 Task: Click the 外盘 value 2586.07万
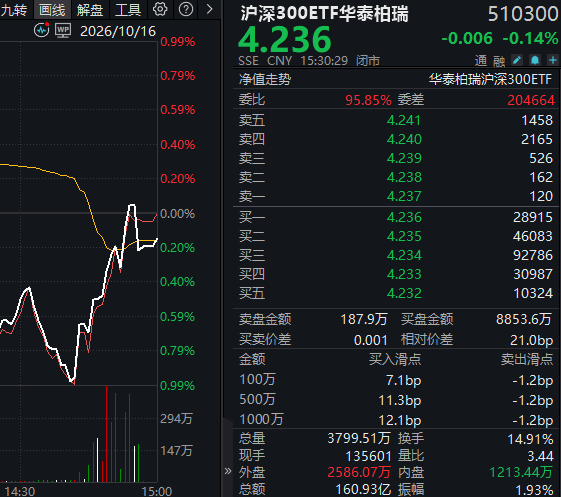[x=359, y=472]
